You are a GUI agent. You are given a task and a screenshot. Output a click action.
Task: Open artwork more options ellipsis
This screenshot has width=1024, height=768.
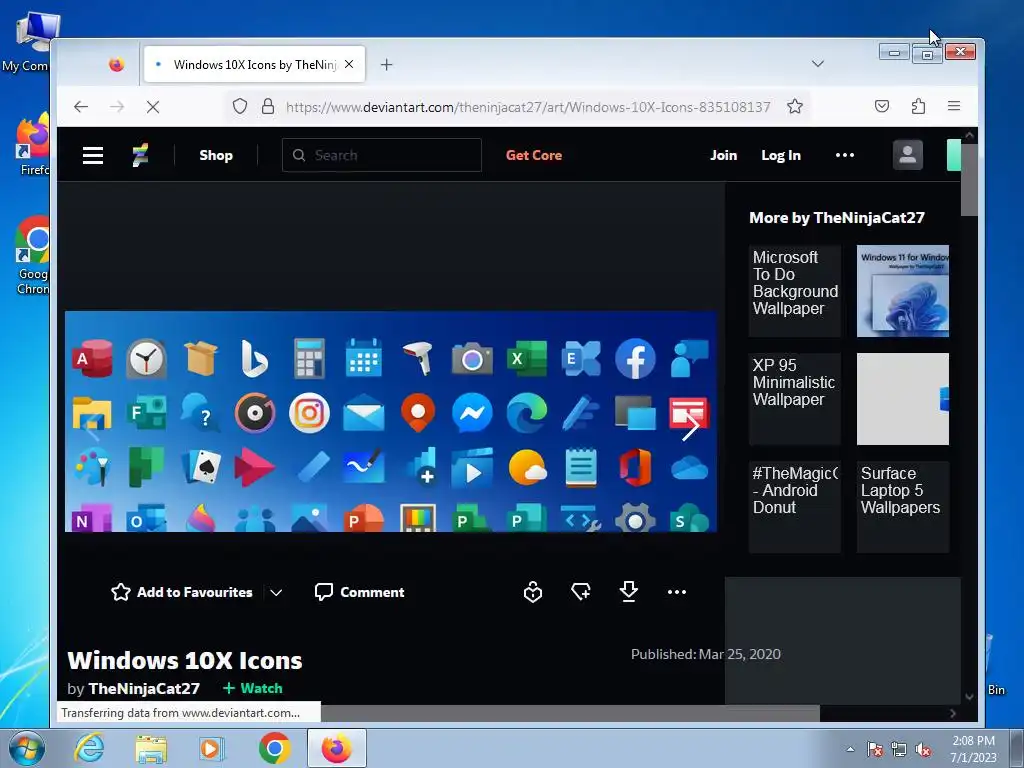677,592
